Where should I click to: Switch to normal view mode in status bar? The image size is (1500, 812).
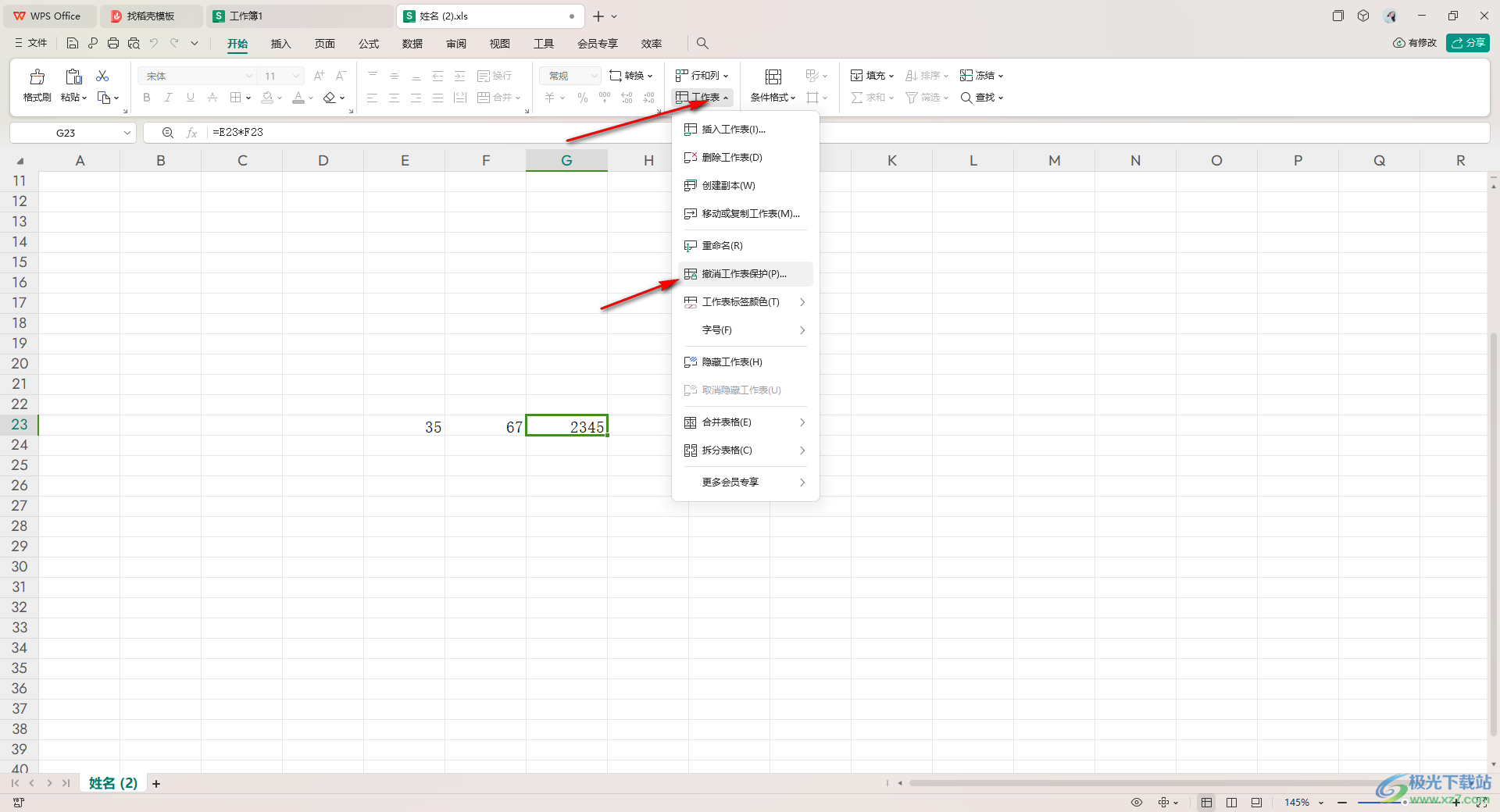(x=1207, y=803)
